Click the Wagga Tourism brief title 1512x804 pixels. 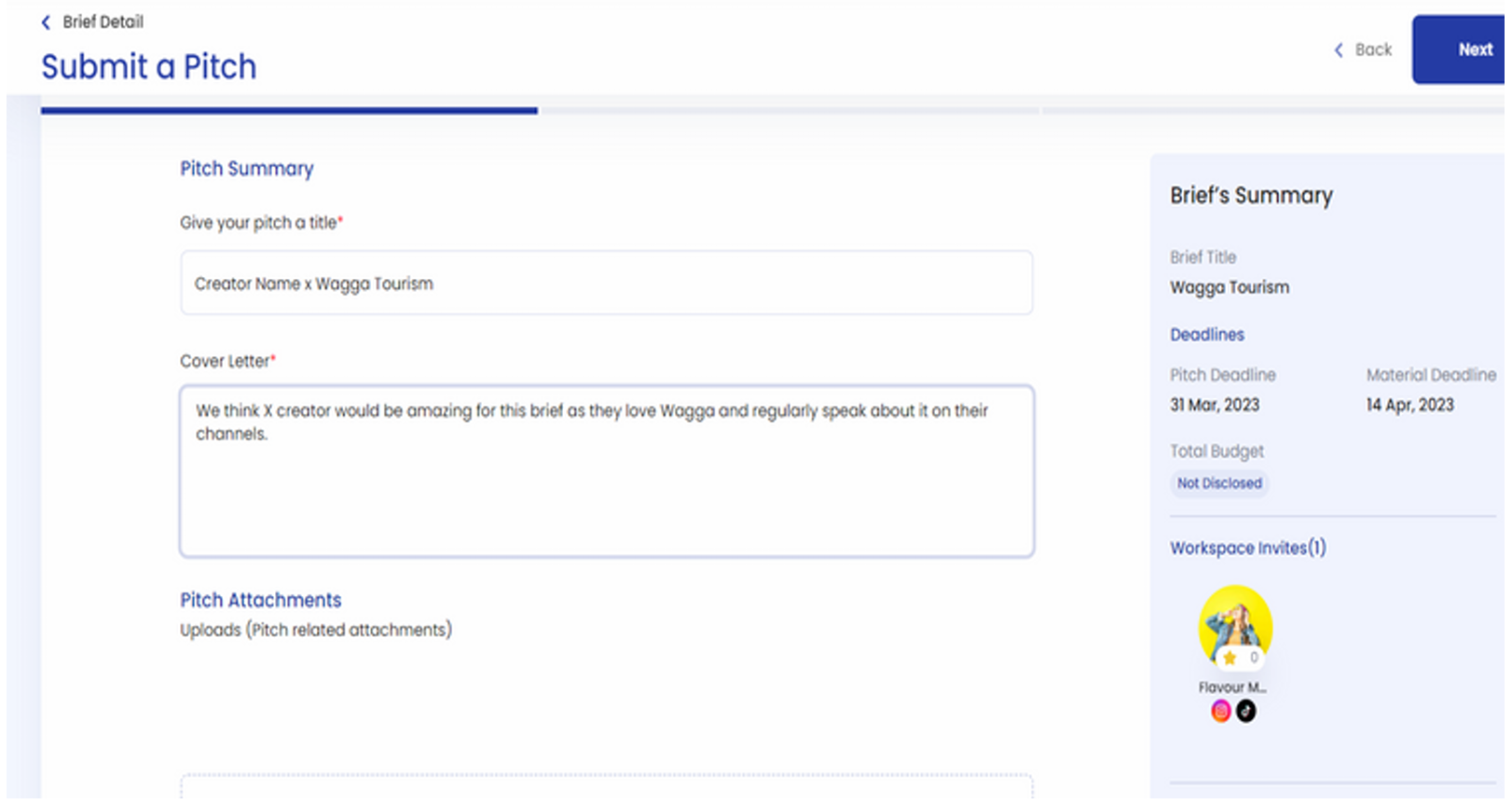(x=1230, y=287)
